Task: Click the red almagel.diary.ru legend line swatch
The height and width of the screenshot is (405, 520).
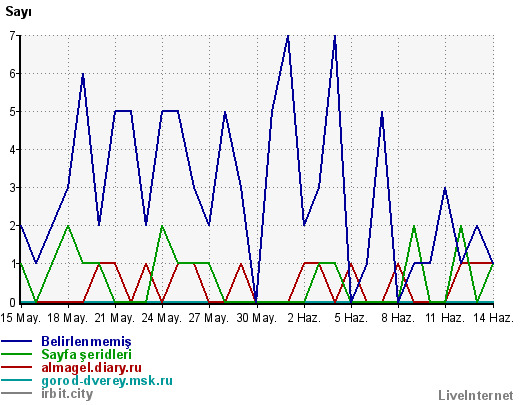Action: click(x=17, y=368)
